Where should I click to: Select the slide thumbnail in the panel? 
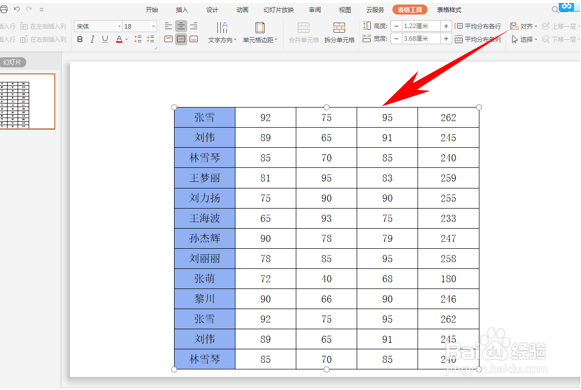point(27,101)
